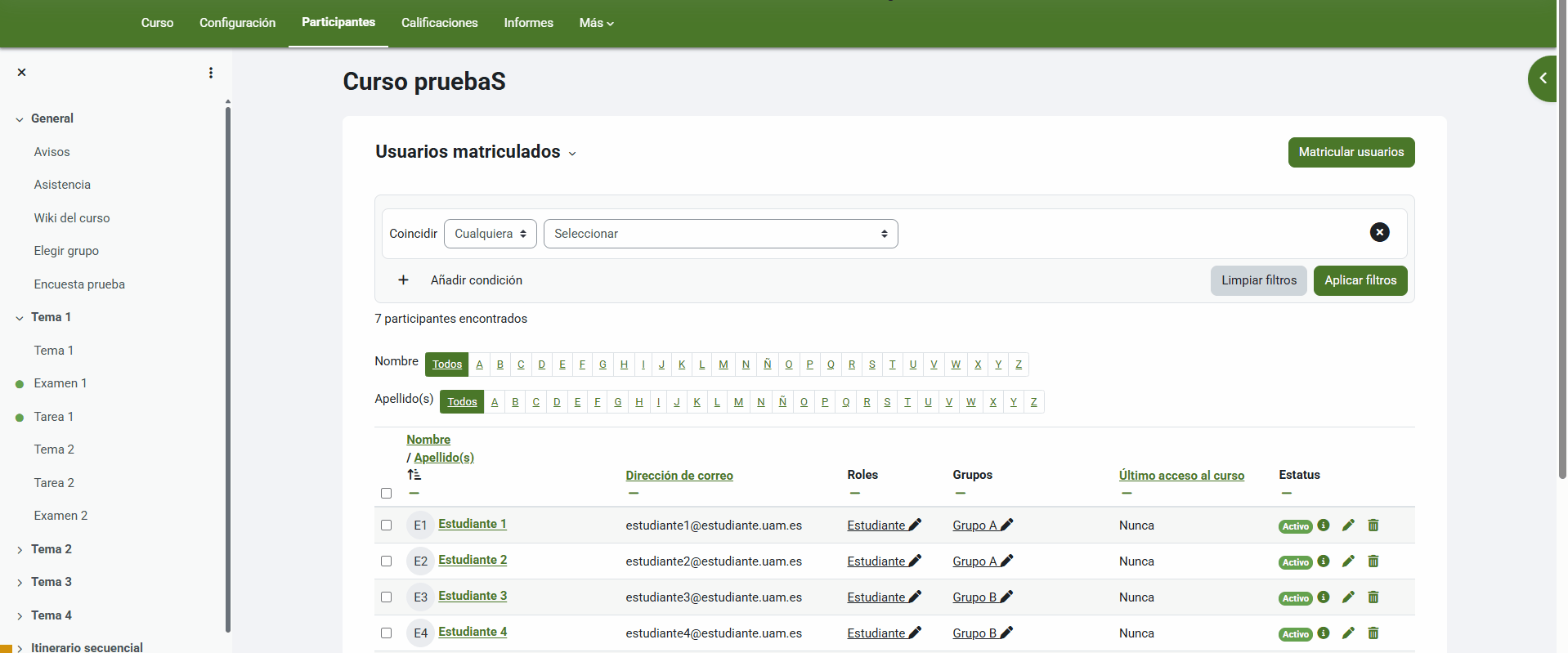Screen dimensions: 1568x653
Task: Click the Matricular usuarios button
Action: 1351,152
